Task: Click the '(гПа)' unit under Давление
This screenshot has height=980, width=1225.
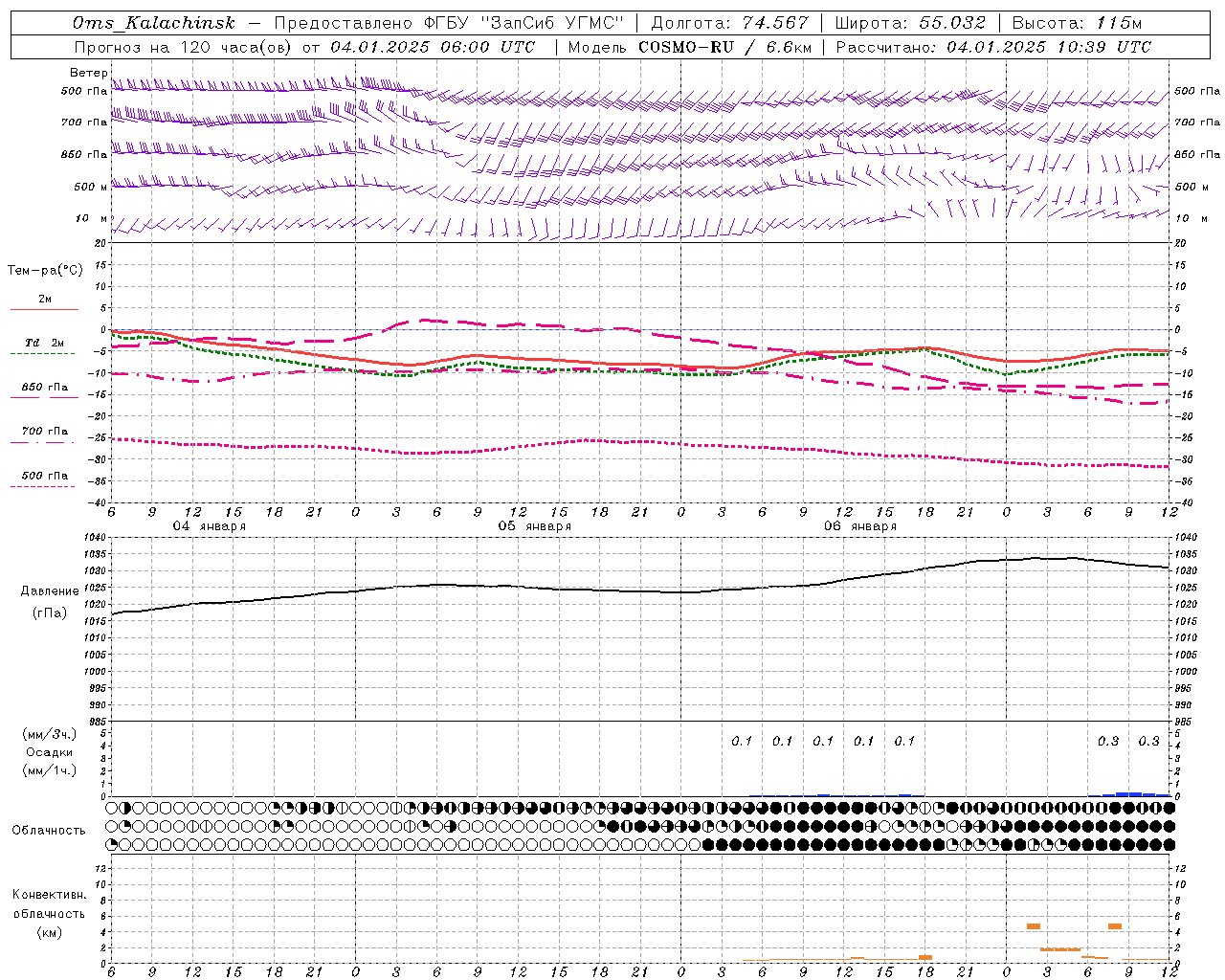Action: (50, 613)
